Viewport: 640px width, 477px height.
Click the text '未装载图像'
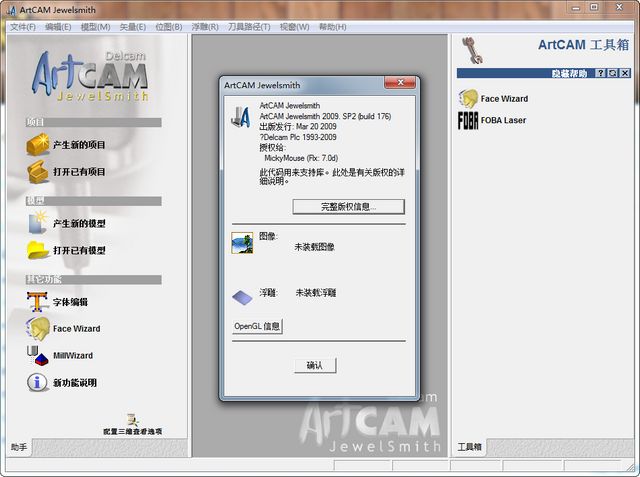(315, 247)
